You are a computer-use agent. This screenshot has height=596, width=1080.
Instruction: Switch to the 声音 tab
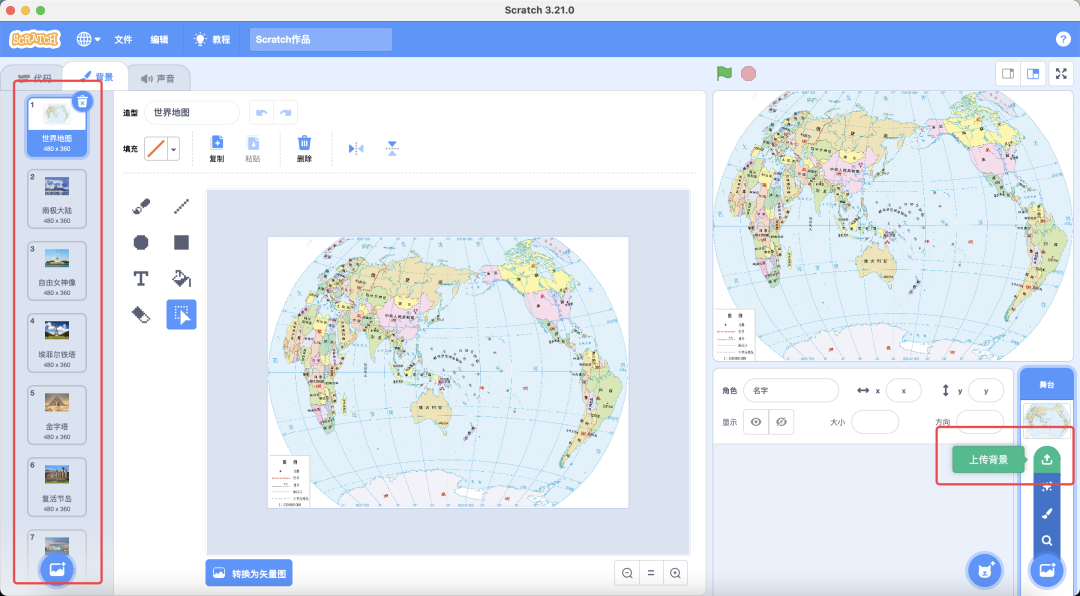[x=158, y=79]
